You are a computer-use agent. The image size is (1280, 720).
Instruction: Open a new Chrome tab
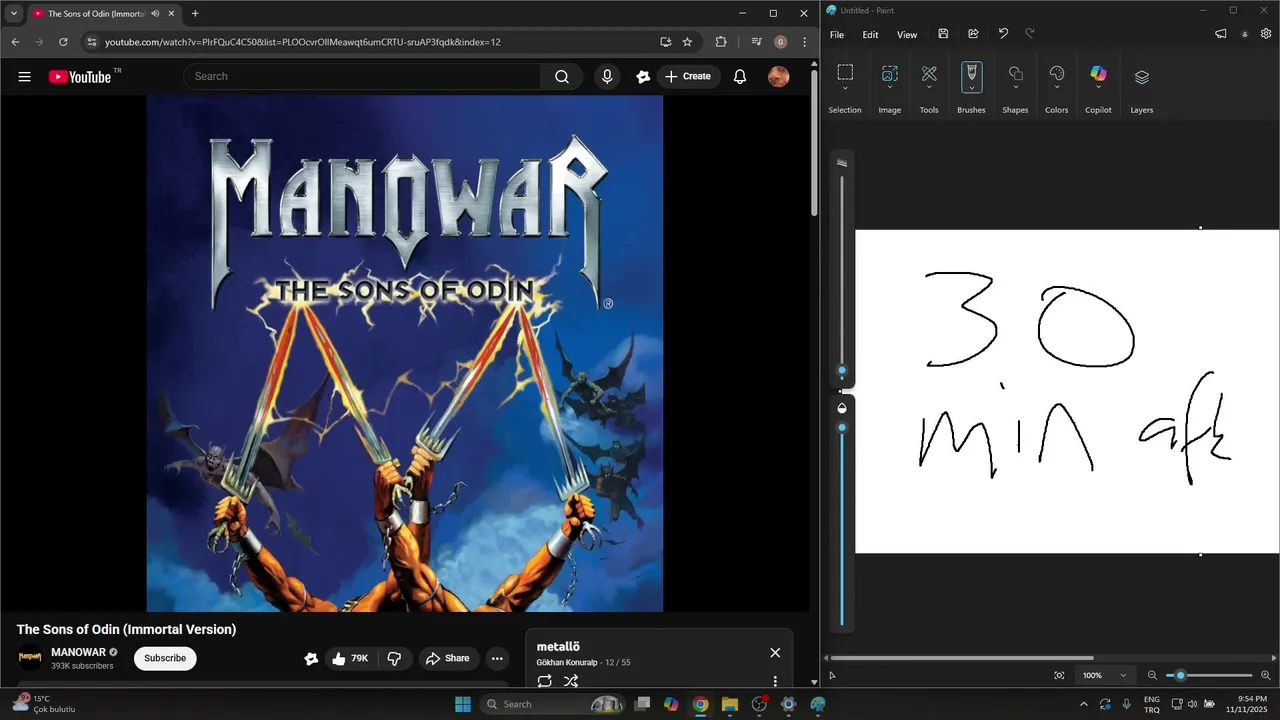[195, 13]
